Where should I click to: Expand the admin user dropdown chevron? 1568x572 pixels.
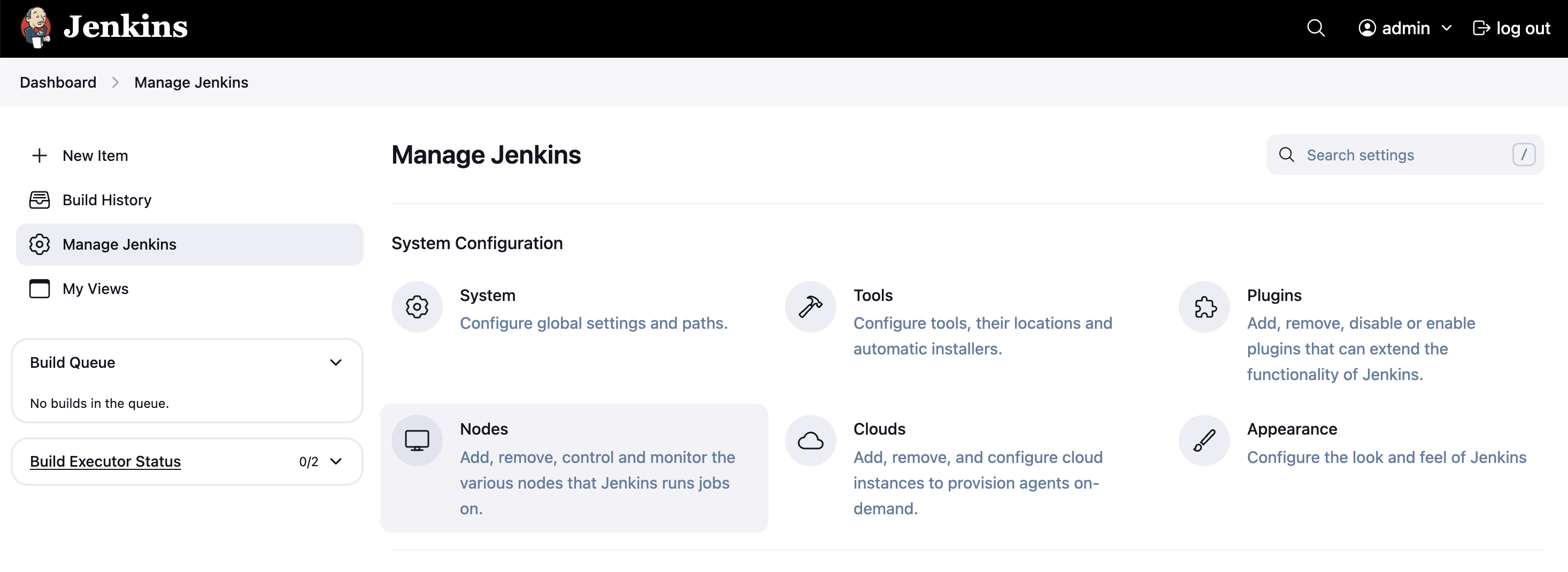click(1447, 28)
